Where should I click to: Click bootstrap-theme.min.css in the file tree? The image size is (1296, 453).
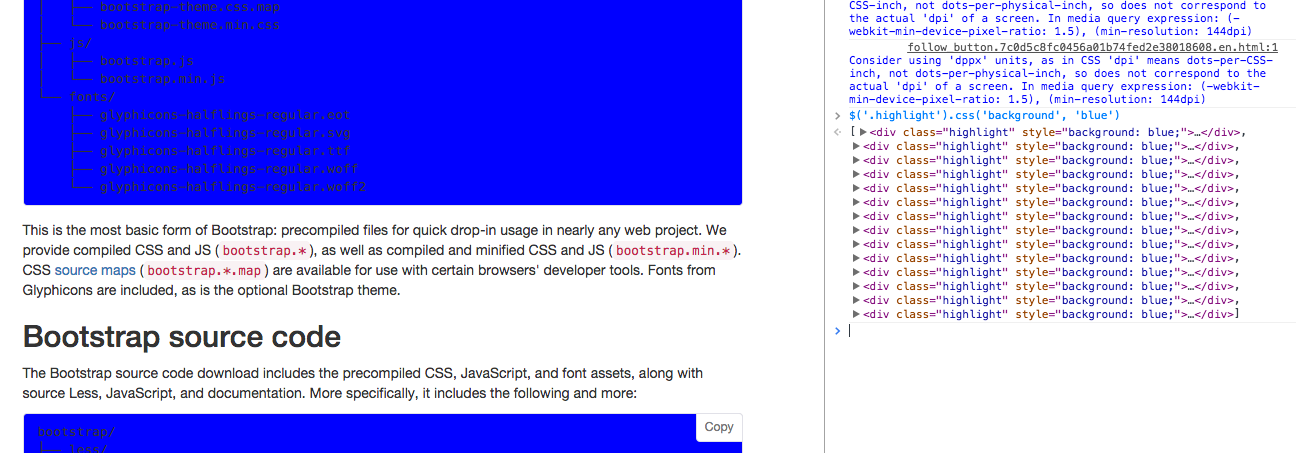(190, 25)
